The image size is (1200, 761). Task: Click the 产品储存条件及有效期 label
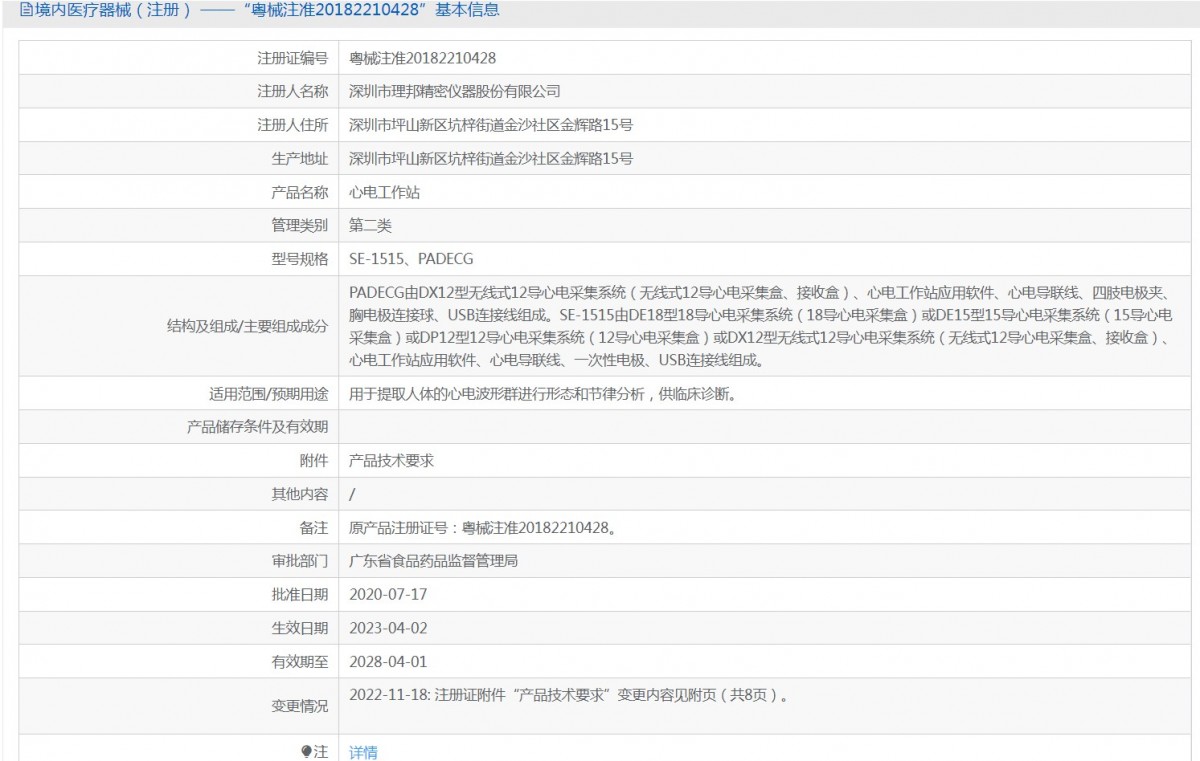pyautogui.click(x=257, y=427)
